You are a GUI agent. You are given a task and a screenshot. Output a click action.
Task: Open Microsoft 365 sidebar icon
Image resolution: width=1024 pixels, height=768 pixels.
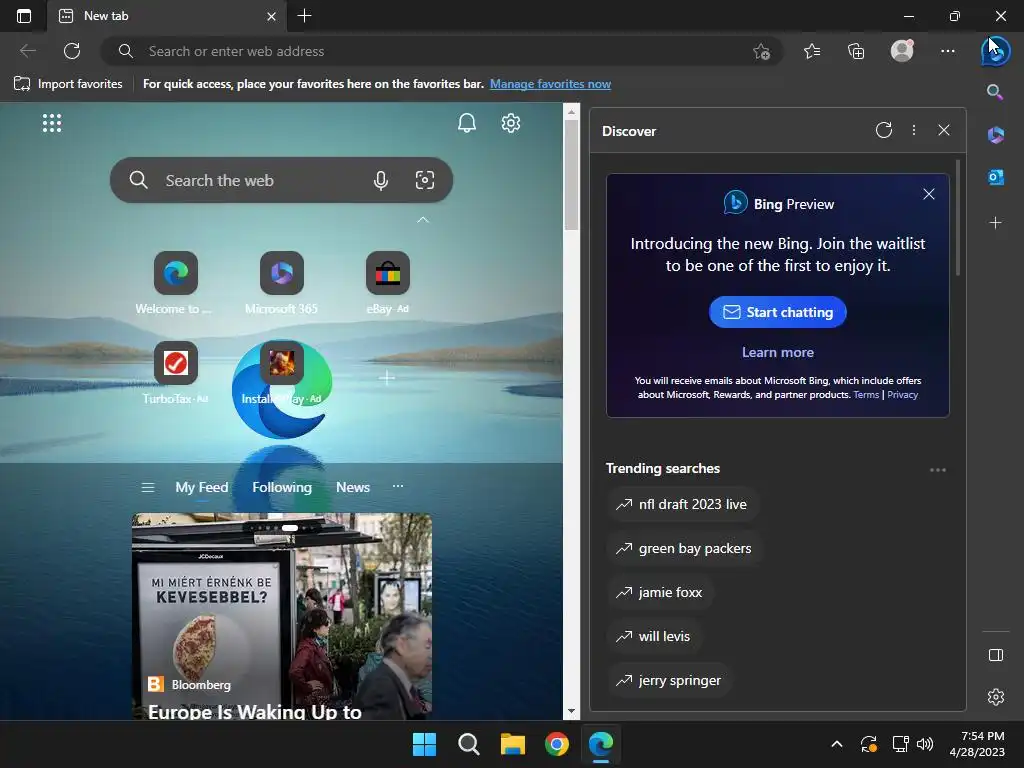click(x=995, y=135)
